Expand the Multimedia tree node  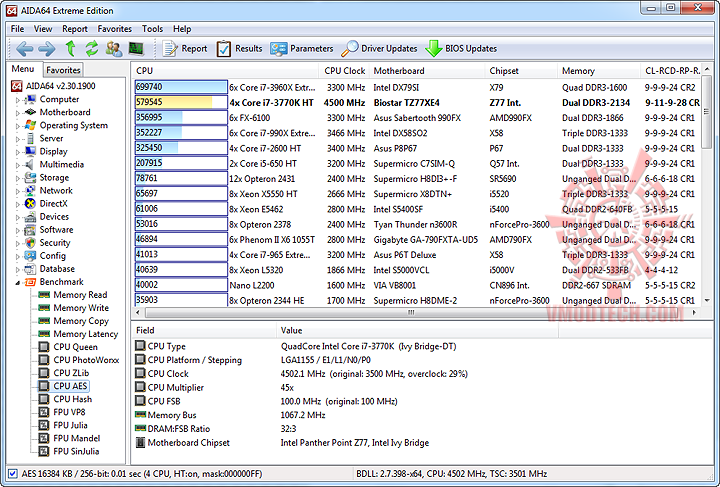click(17, 165)
